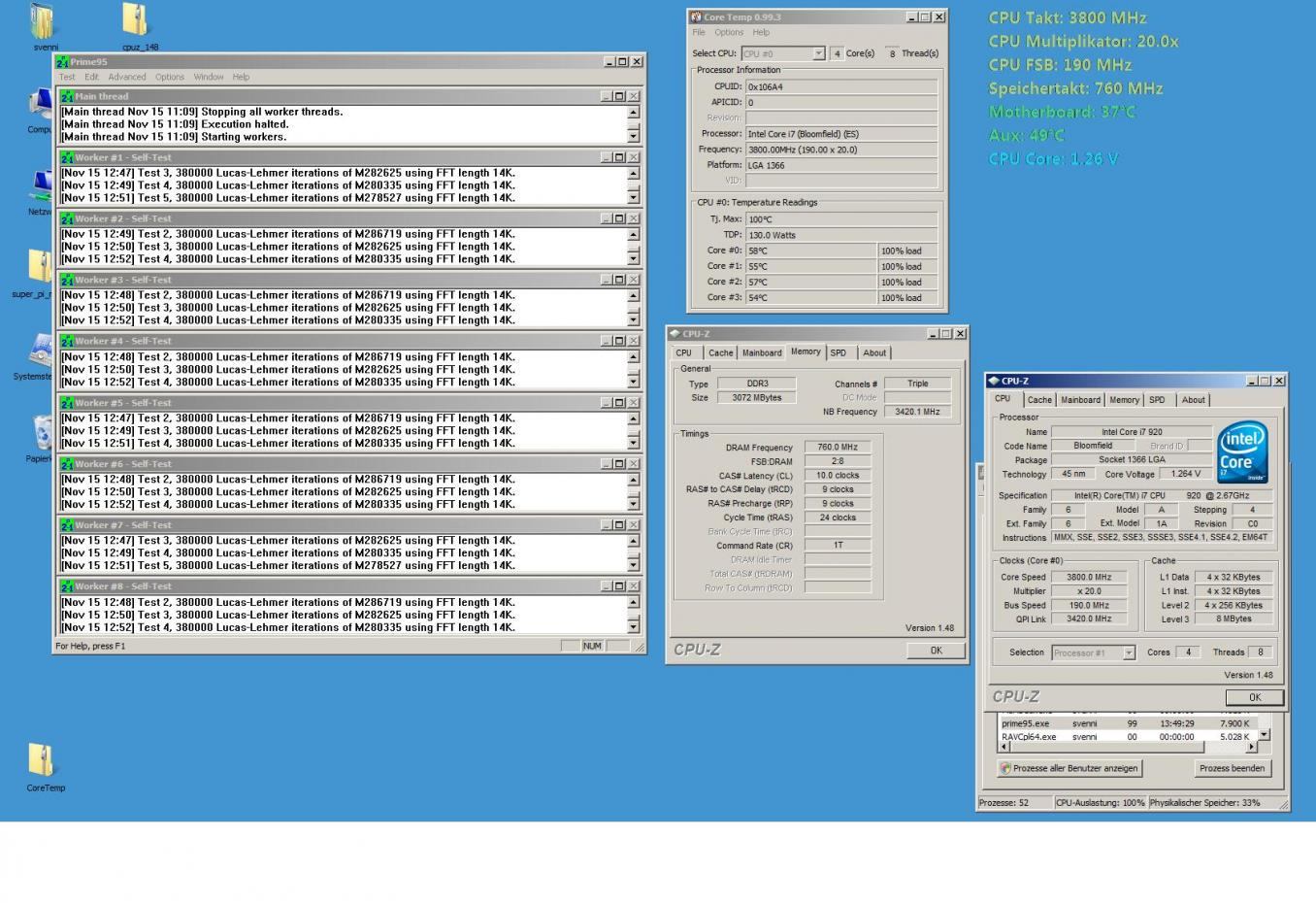Open the File menu in Core Temp
The height and width of the screenshot is (903, 1316).
699,32
